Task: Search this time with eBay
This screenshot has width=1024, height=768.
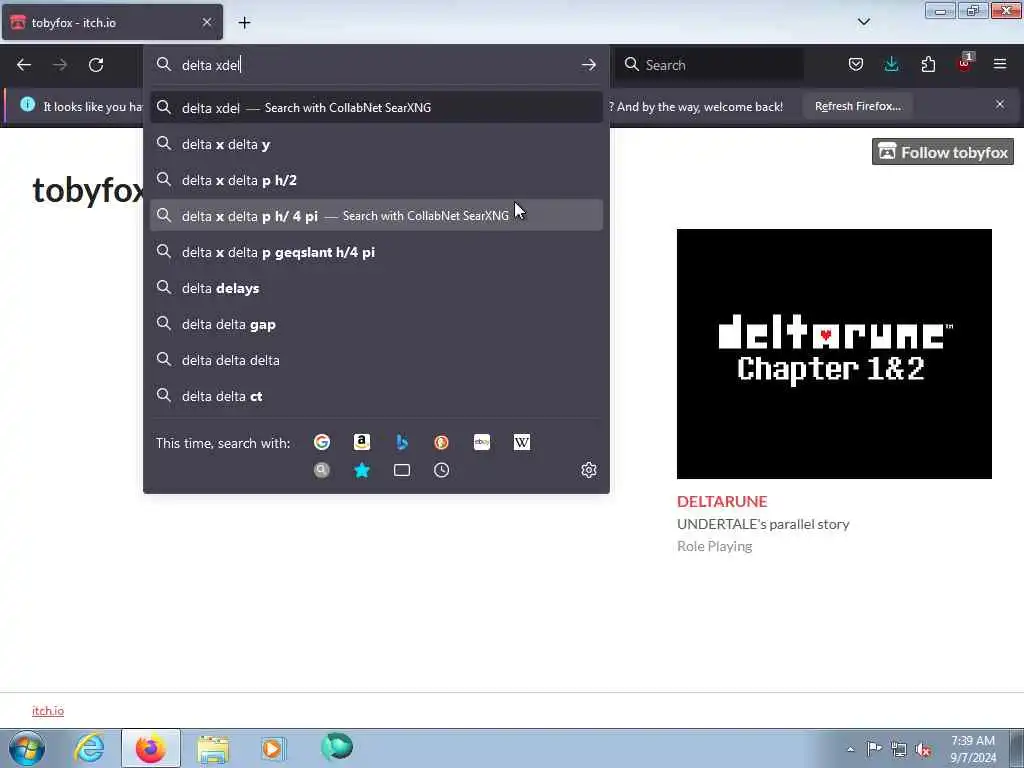Action: click(x=482, y=442)
